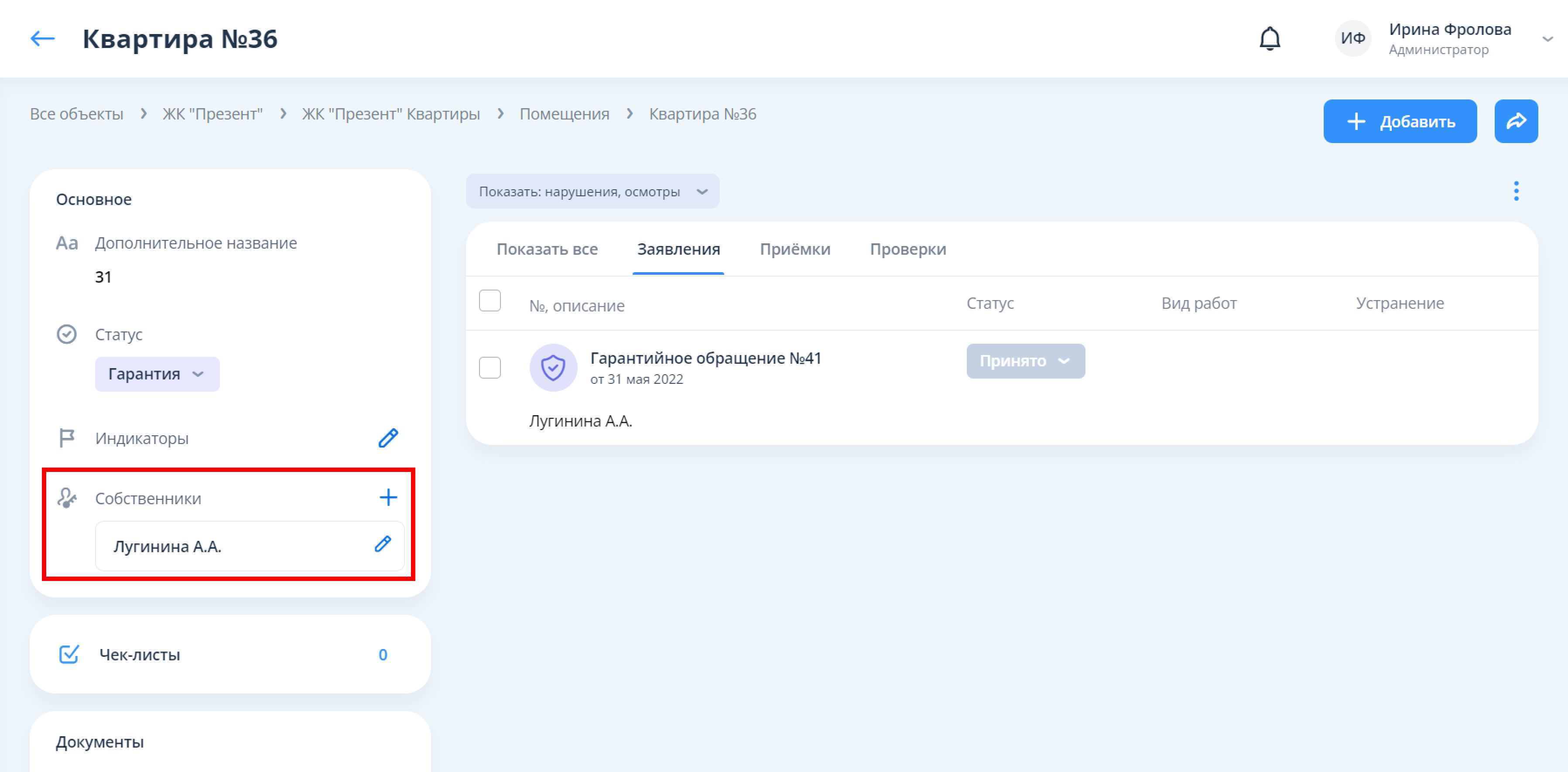Open the three-dot options menu
Image resolution: width=1568 pixels, height=772 pixels.
coord(1516,191)
